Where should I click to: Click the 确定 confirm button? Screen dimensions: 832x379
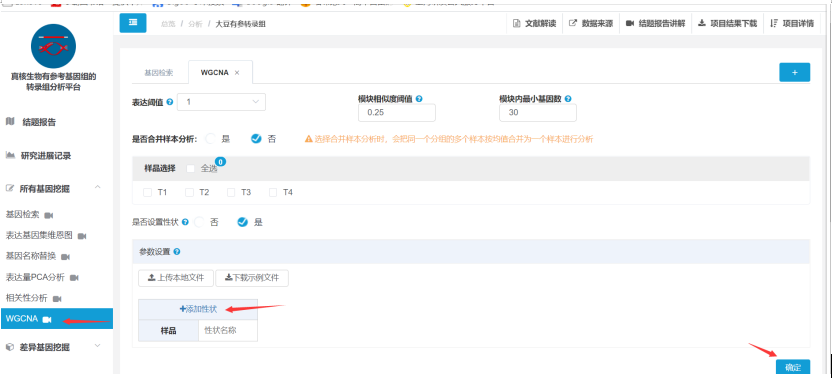point(793,367)
